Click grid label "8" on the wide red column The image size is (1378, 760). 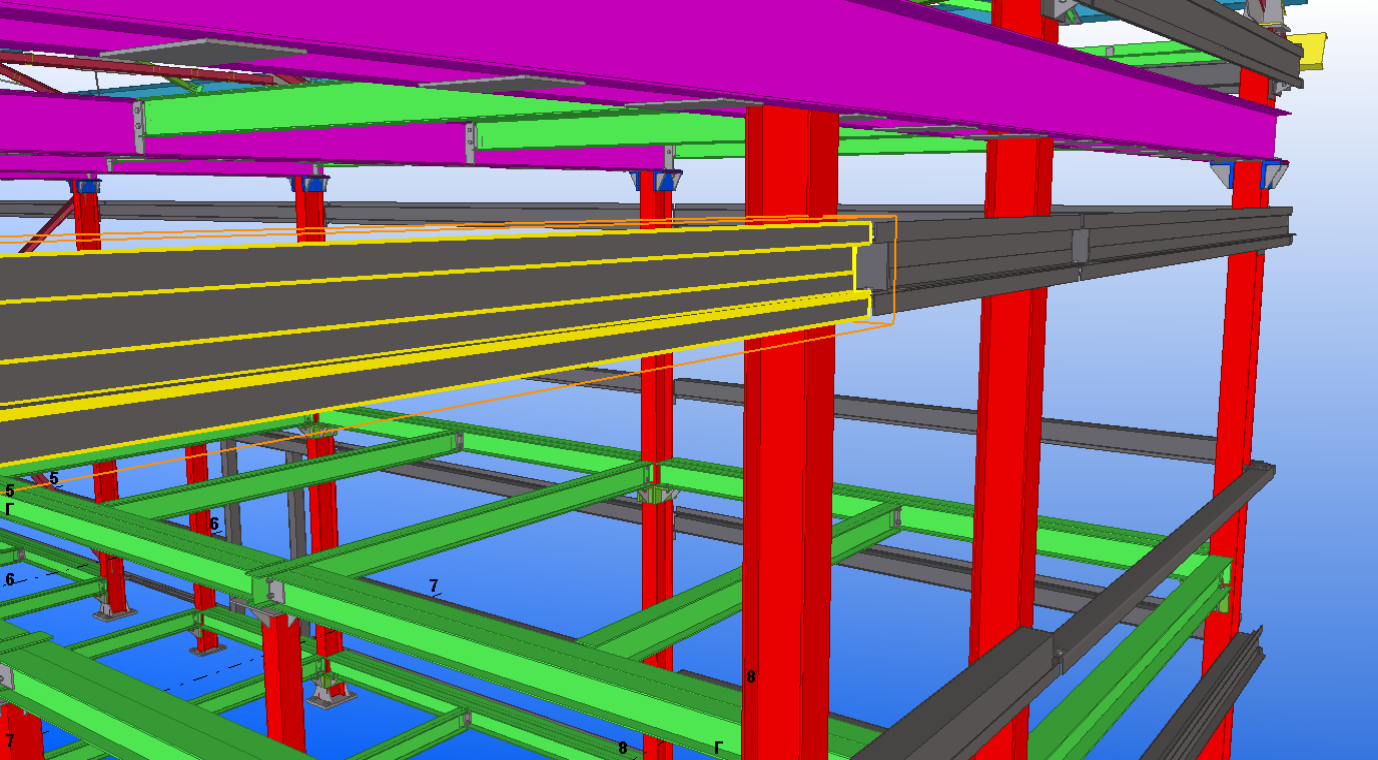pos(751,677)
